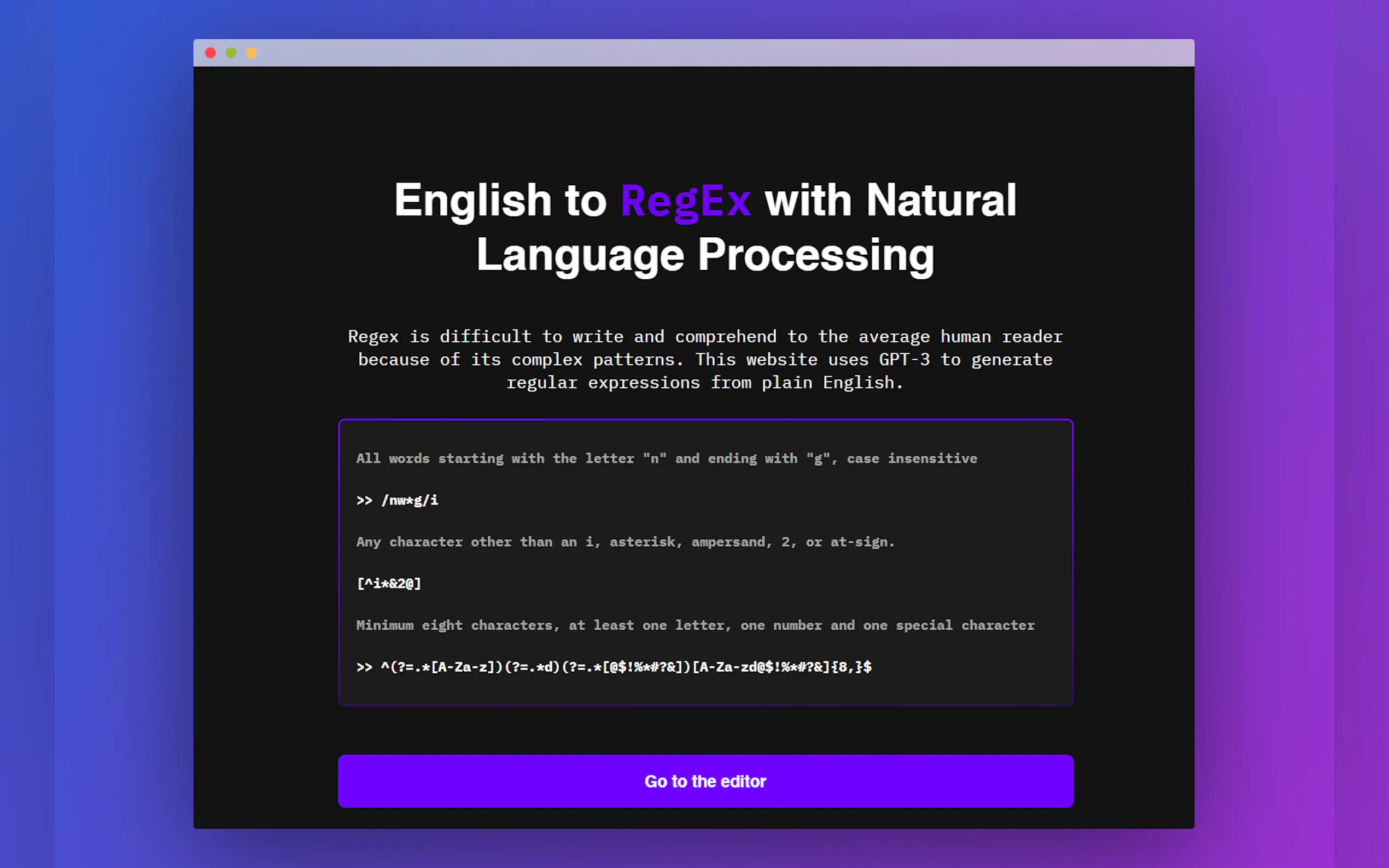Click 'case insensitive' in the first example prompt
The image size is (1389, 868).
pyautogui.click(x=912, y=458)
